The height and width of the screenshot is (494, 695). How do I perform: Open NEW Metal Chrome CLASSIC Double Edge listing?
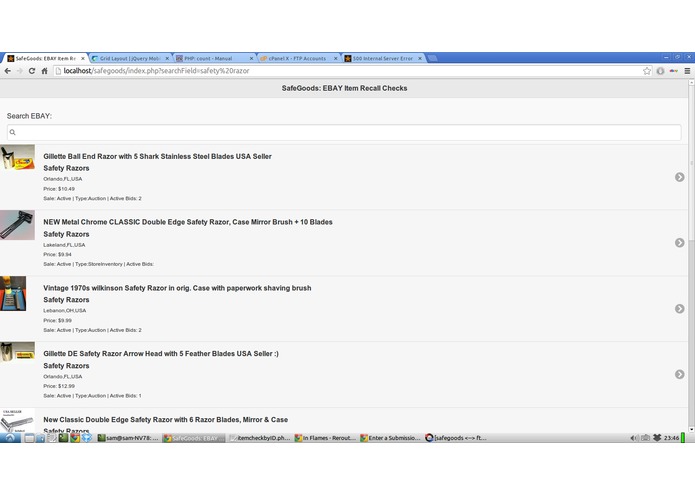point(344,243)
